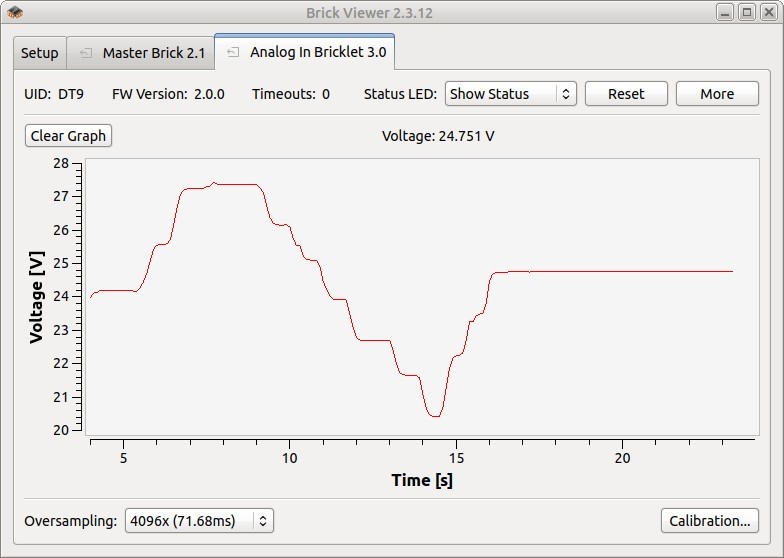Click the undock icon on Analog In Bricklet tab
The width and height of the screenshot is (784, 558).
[233, 52]
